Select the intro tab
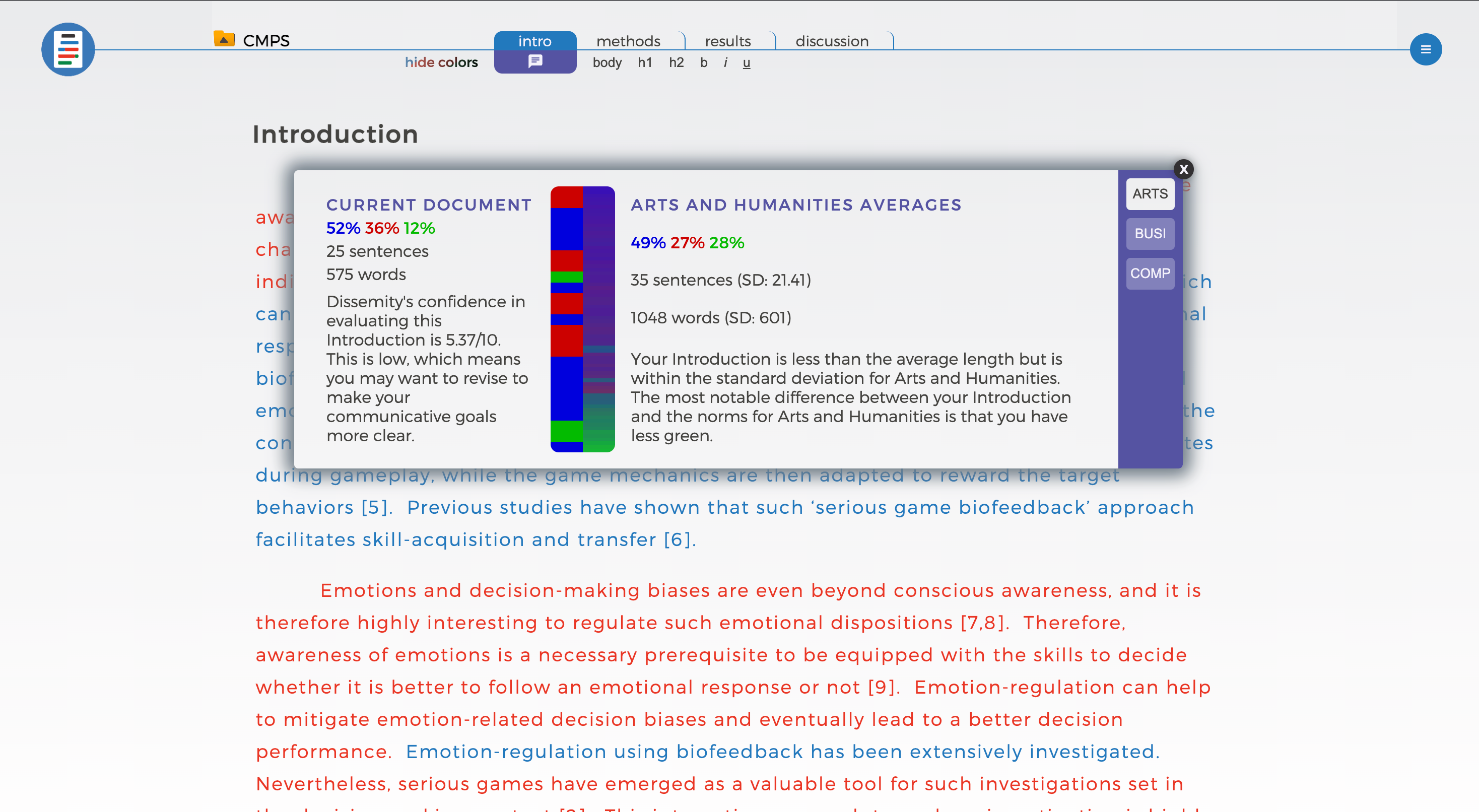Image resolution: width=1479 pixels, height=812 pixels. point(534,41)
